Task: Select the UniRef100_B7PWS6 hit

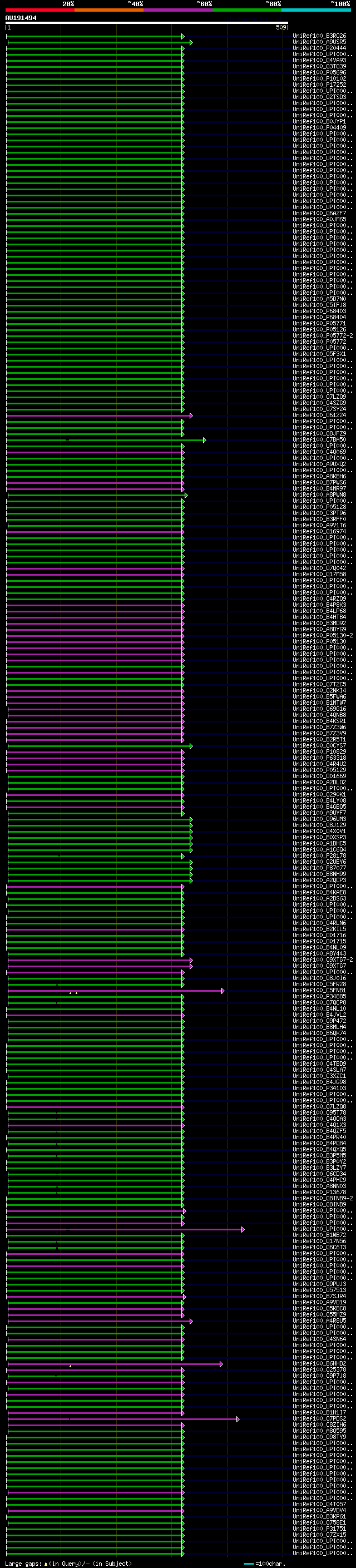Action: [x=319, y=482]
